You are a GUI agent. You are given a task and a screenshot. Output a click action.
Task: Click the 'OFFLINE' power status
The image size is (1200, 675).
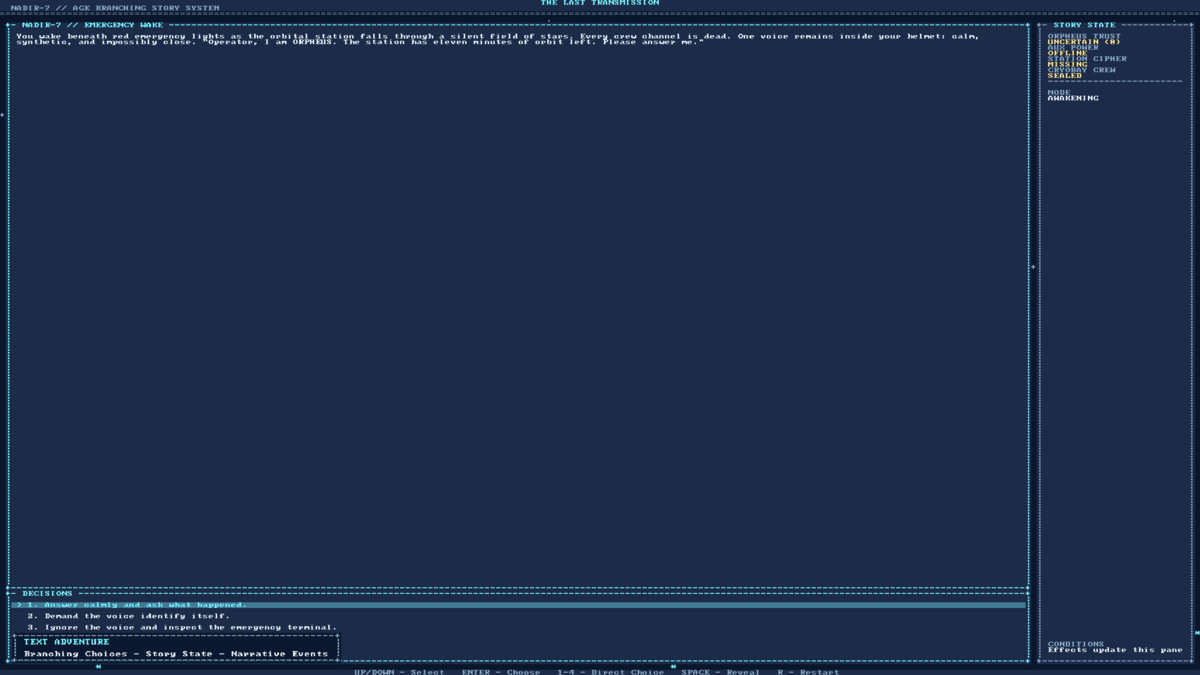[x=1067, y=53]
